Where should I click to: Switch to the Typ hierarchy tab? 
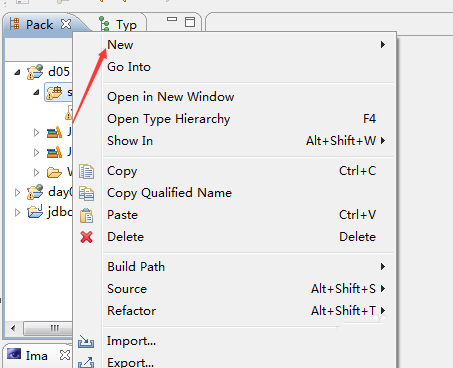(x=118, y=24)
